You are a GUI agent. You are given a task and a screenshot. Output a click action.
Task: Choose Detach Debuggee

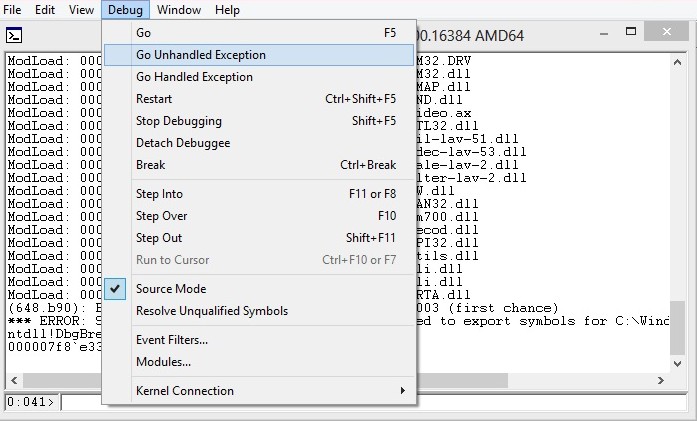click(x=183, y=143)
